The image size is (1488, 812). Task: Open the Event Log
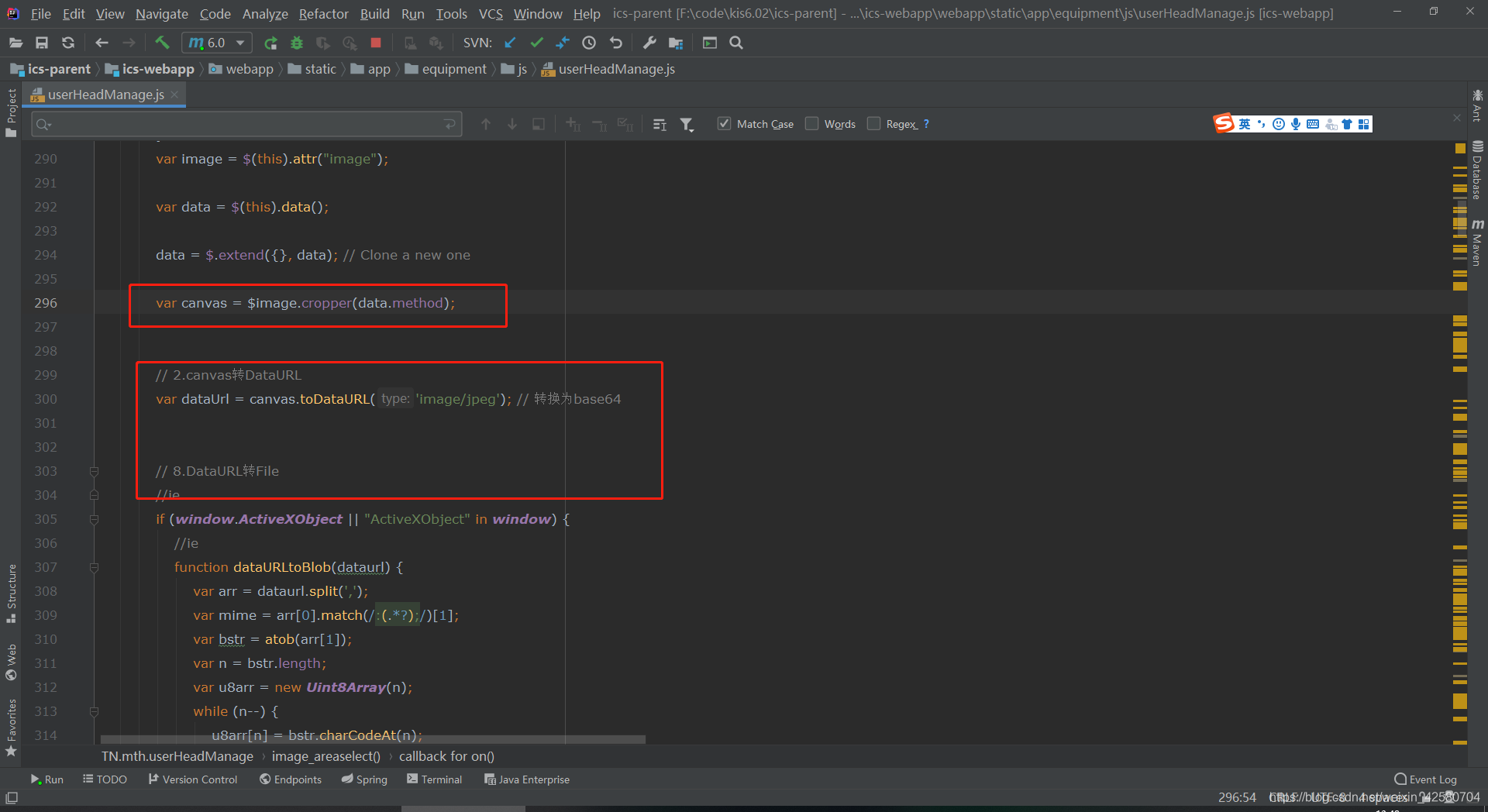tap(1425, 779)
